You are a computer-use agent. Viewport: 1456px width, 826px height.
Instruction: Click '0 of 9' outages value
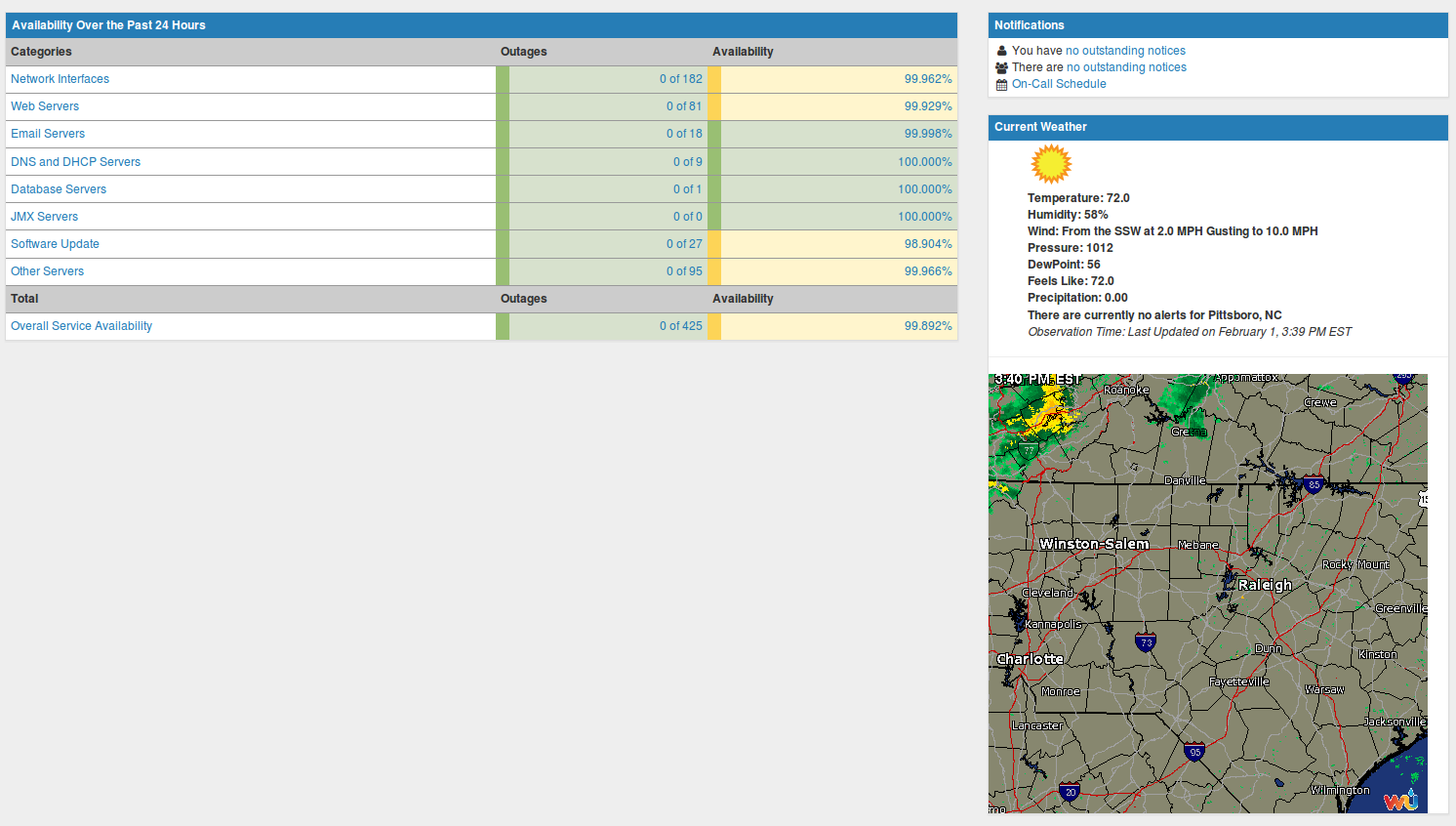tap(687, 162)
